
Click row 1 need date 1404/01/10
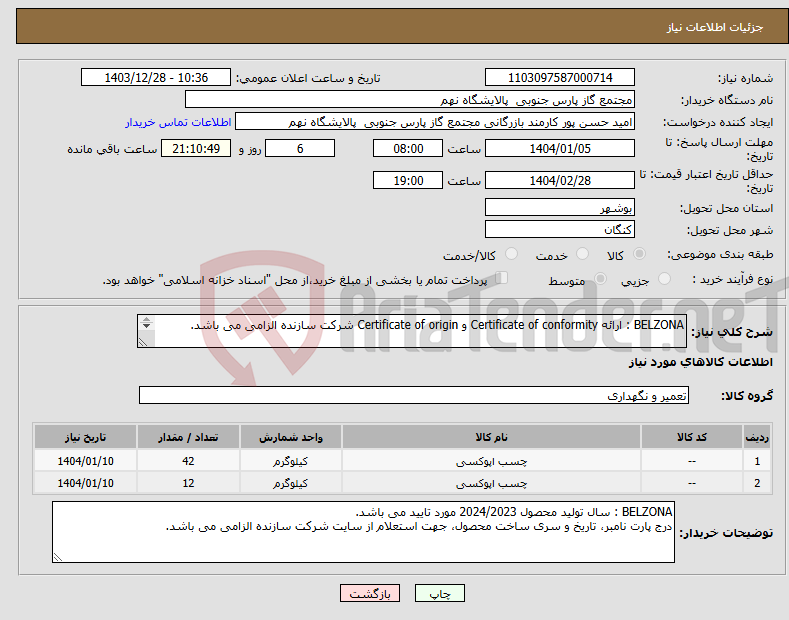86,461
